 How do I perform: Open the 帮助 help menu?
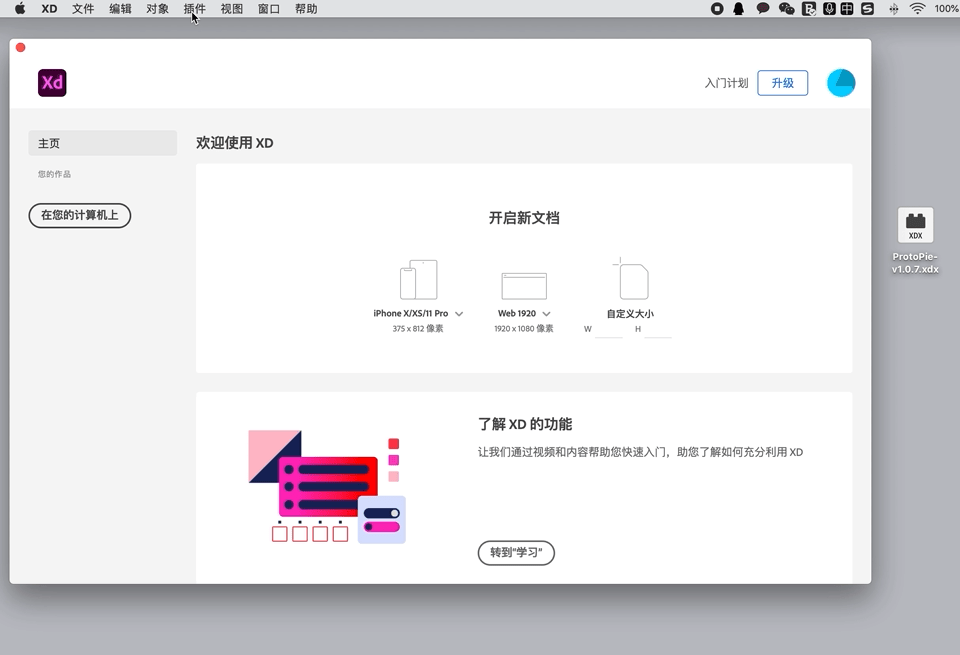(x=306, y=9)
